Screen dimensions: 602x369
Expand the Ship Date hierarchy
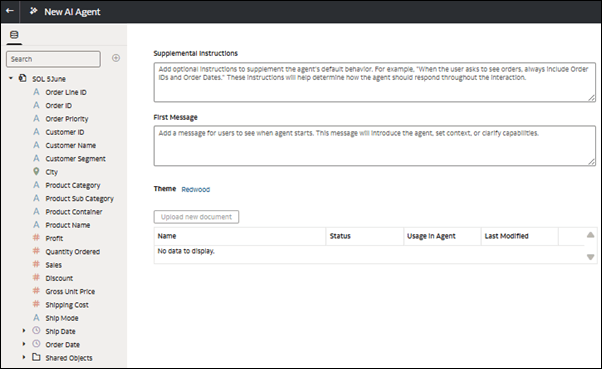(x=24, y=331)
